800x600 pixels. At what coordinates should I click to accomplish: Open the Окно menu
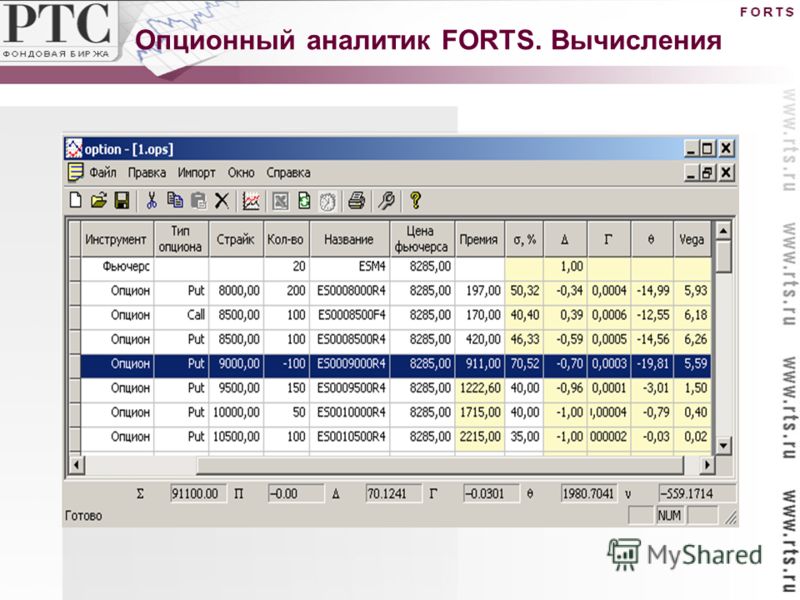point(241,173)
